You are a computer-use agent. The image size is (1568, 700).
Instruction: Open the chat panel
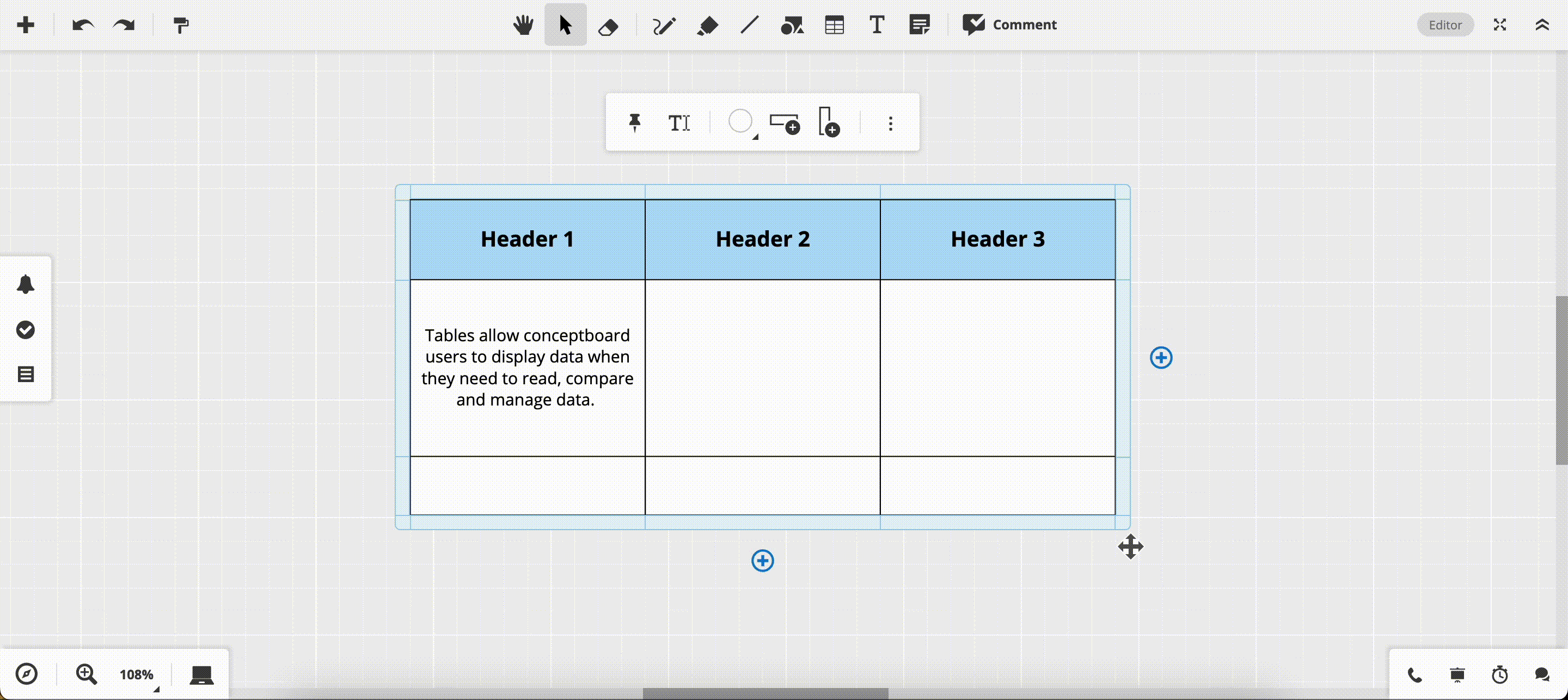click(1541, 674)
